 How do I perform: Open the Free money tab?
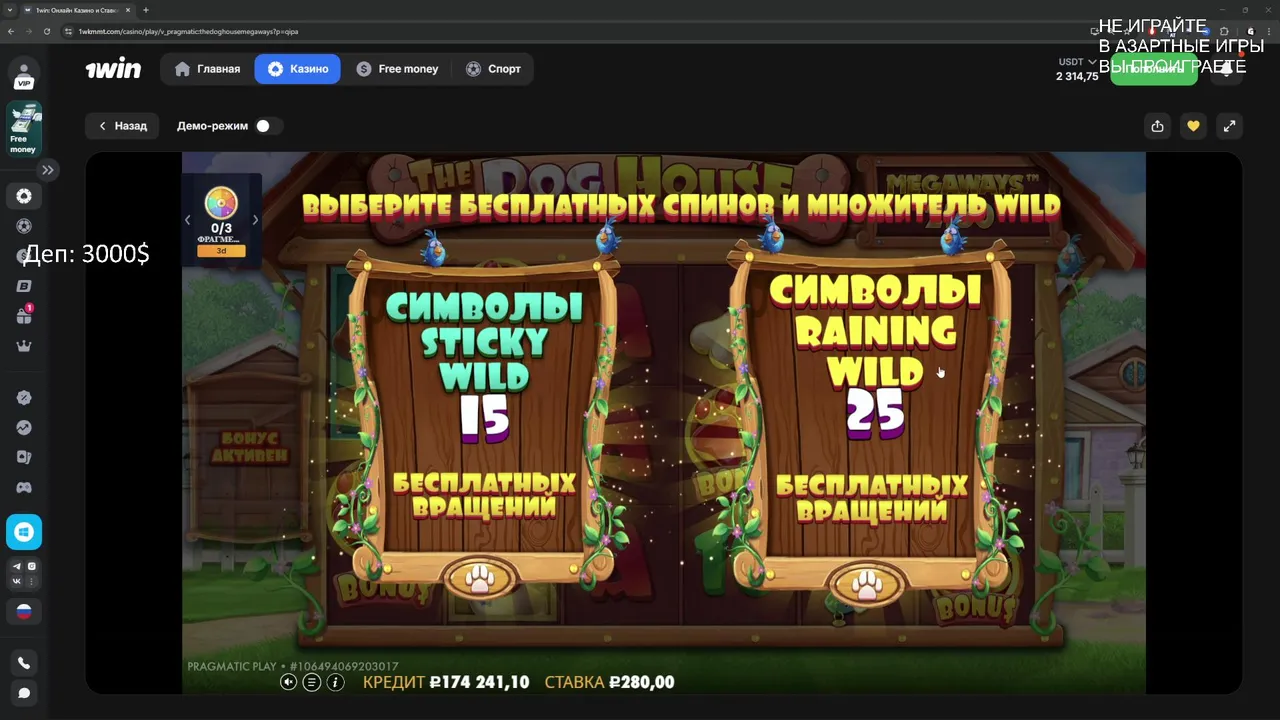(397, 69)
